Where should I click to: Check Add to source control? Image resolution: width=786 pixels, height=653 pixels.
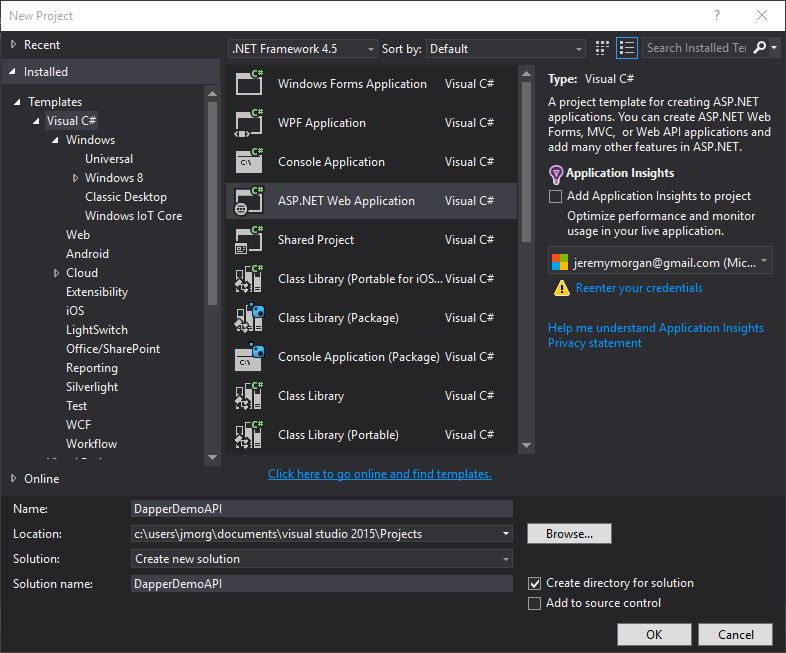tap(534, 603)
